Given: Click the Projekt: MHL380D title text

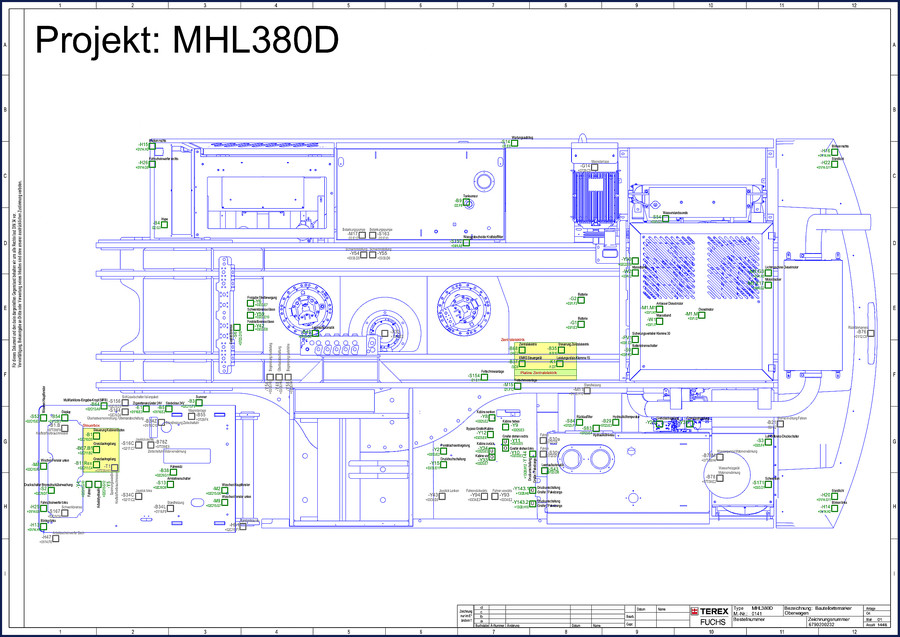Looking at the screenshot, I should [187, 40].
